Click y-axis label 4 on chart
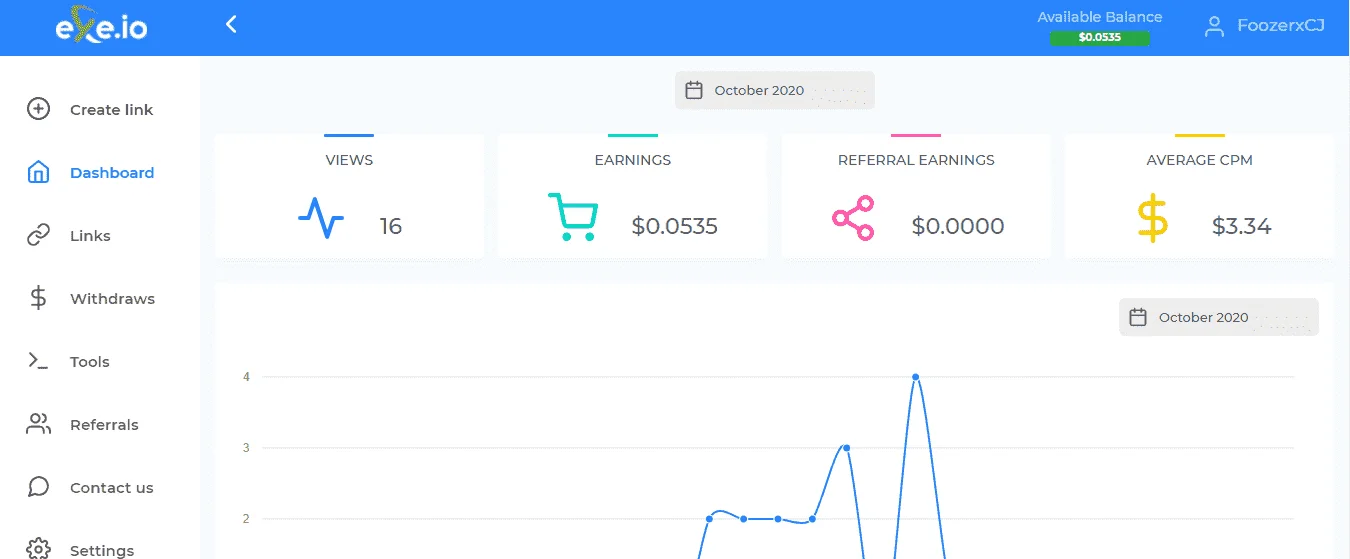The image size is (1350, 559). 246,377
